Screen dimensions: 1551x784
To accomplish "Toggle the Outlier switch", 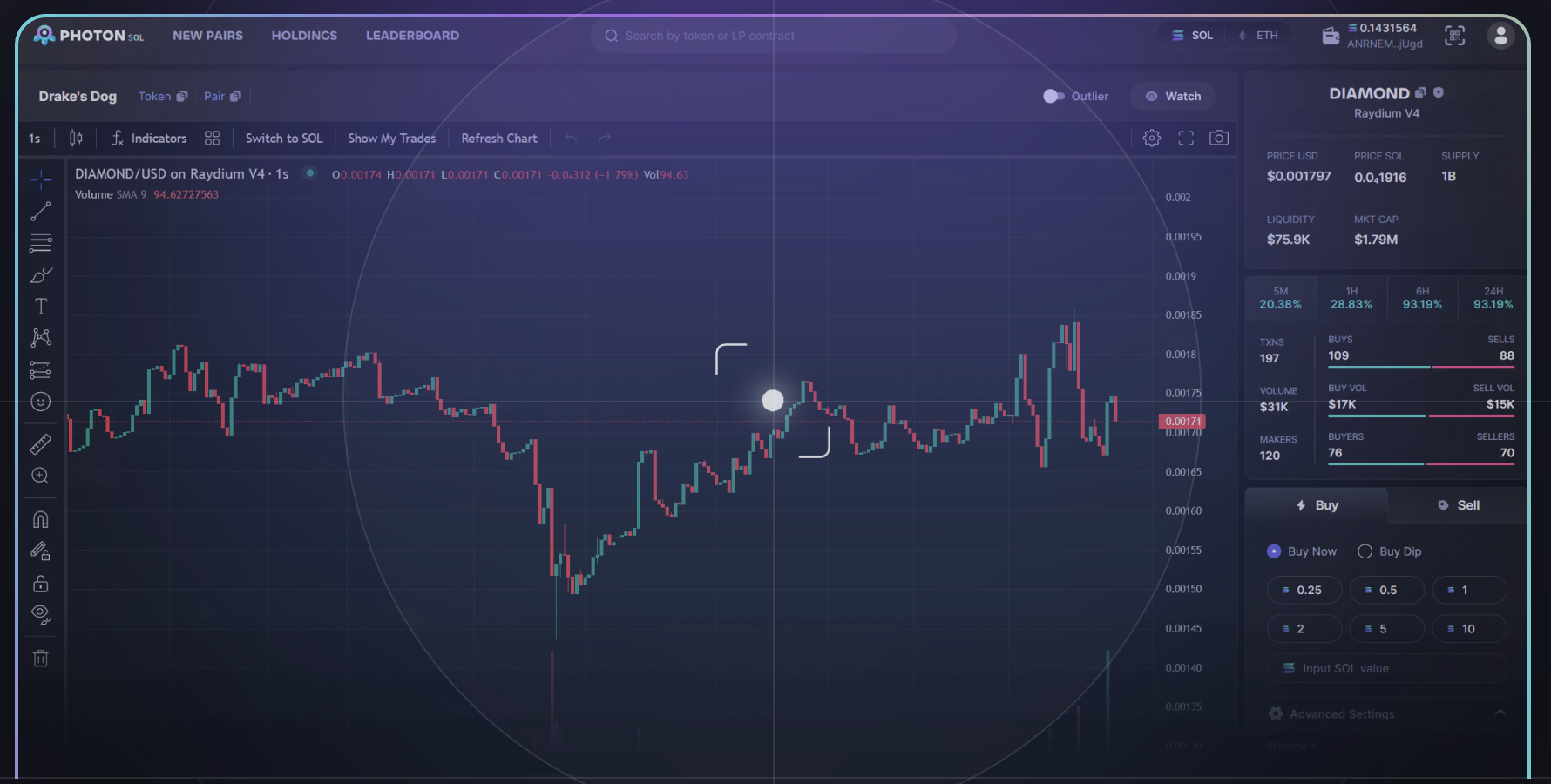I will pyautogui.click(x=1053, y=96).
